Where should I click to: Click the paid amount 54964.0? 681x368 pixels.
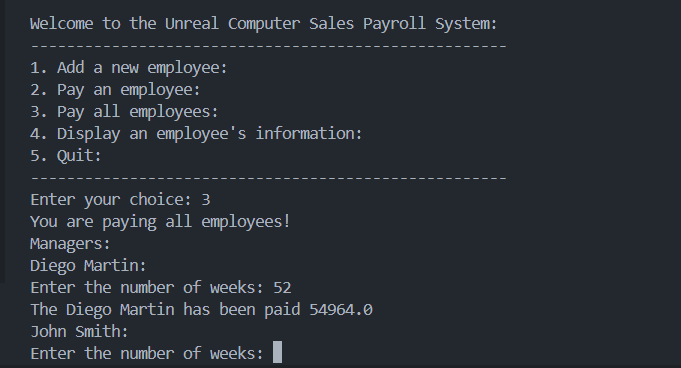pyautogui.click(x=341, y=310)
